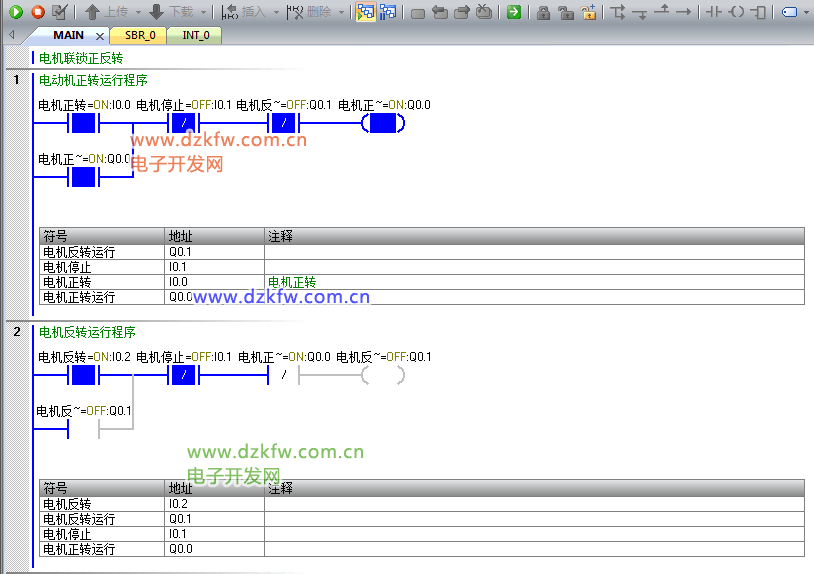Click the 删除 delete button
The height and width of the screenshot is (574, 814).
point(310,12)
